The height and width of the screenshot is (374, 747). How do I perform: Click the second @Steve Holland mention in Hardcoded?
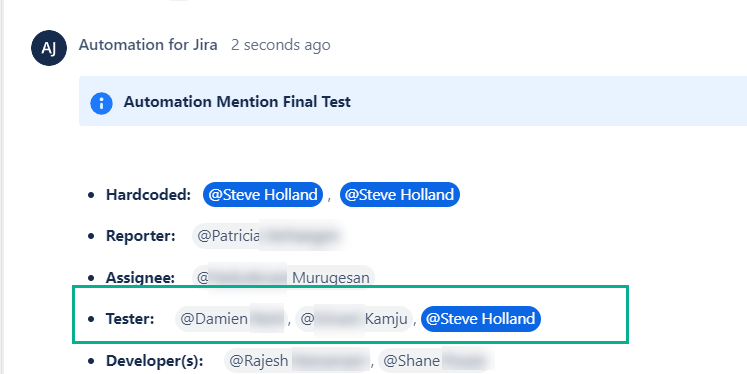(399, 194)
